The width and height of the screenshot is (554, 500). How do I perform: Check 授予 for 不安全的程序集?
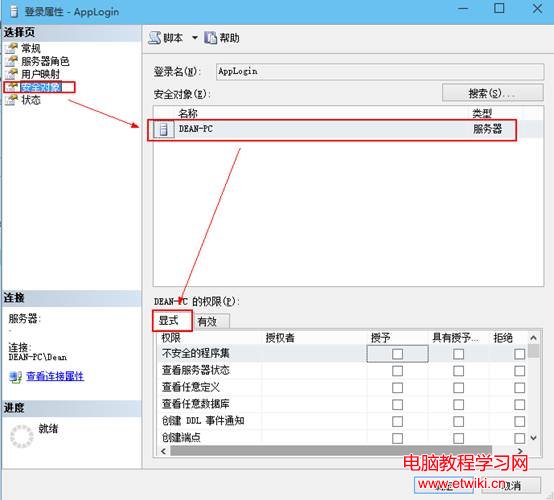click(397, 354)
